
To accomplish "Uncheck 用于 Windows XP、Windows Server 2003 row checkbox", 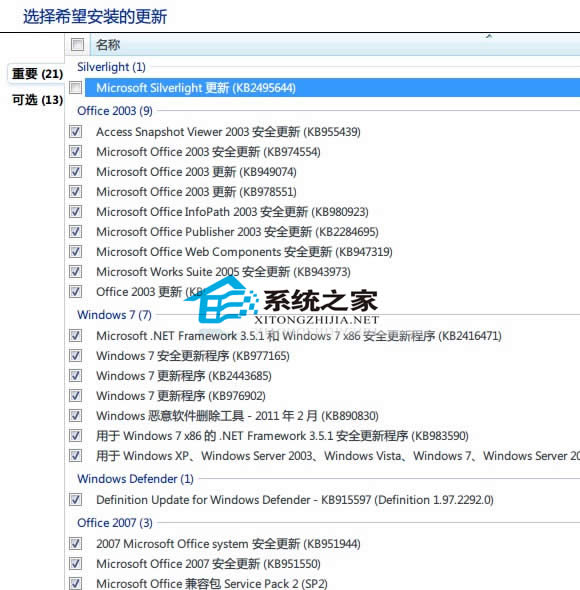I will 75,455.
